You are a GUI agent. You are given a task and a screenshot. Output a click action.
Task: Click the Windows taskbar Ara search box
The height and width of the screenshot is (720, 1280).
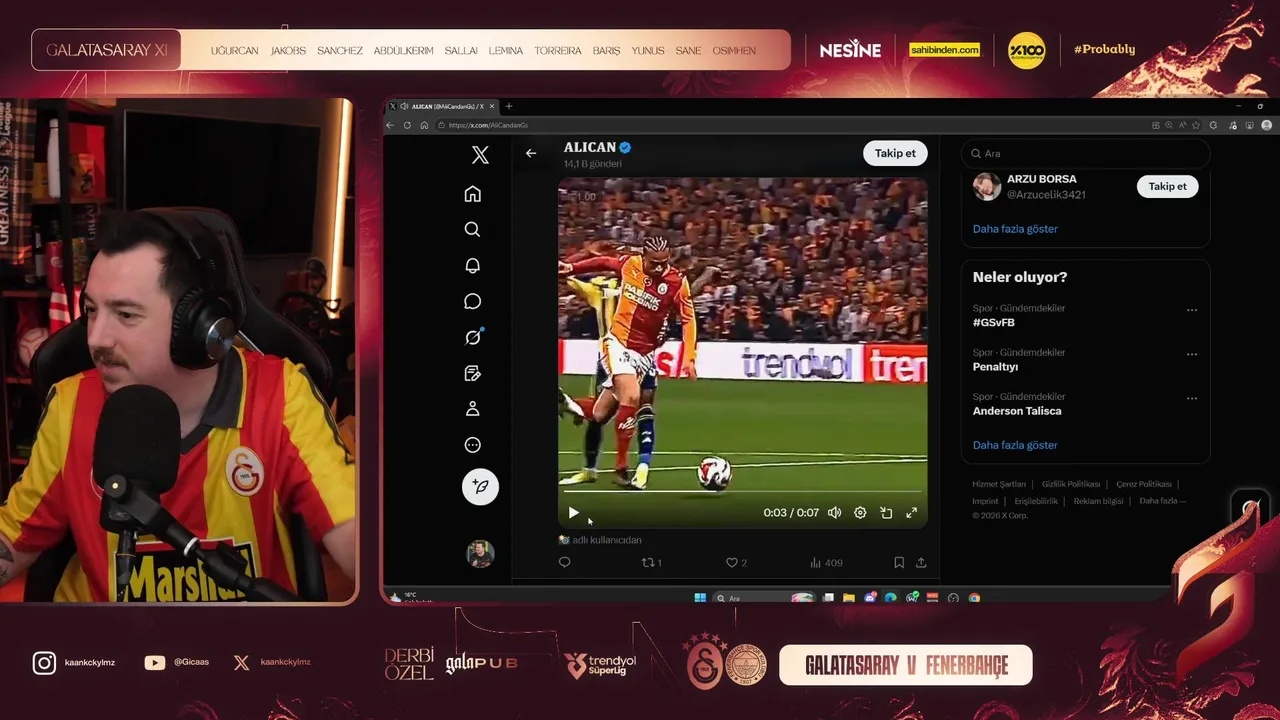tap(764, 598)
